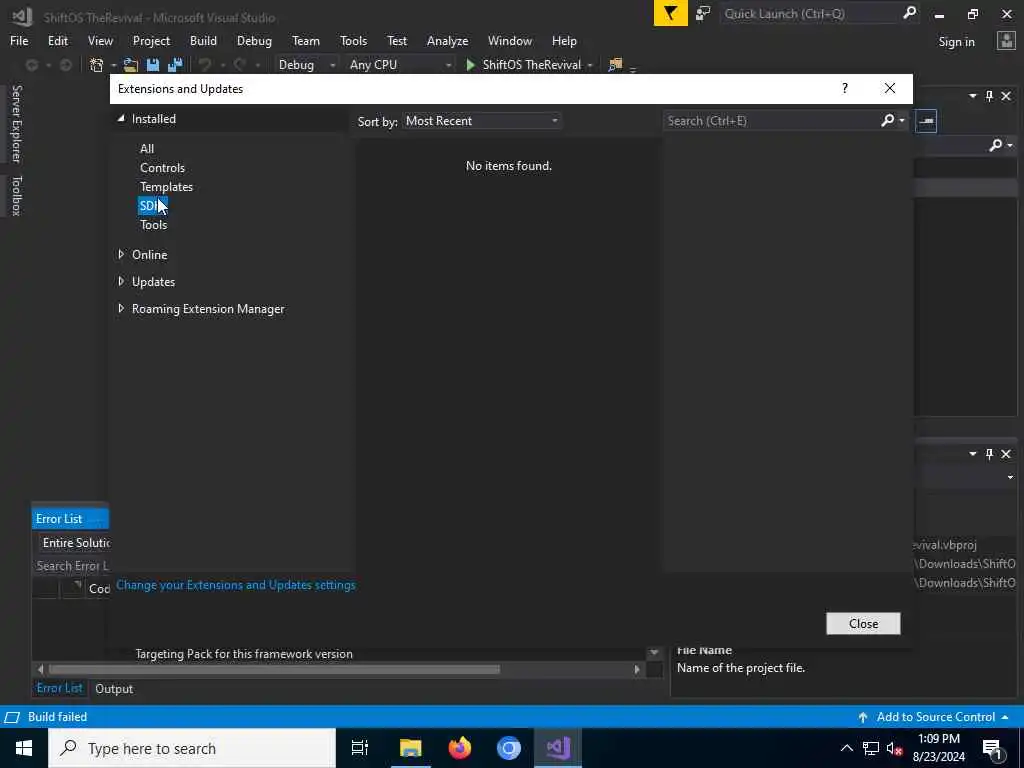Click the Windows taskbar search box
This screenshot has height=768, width=1024.
click(x=192, y=748)
